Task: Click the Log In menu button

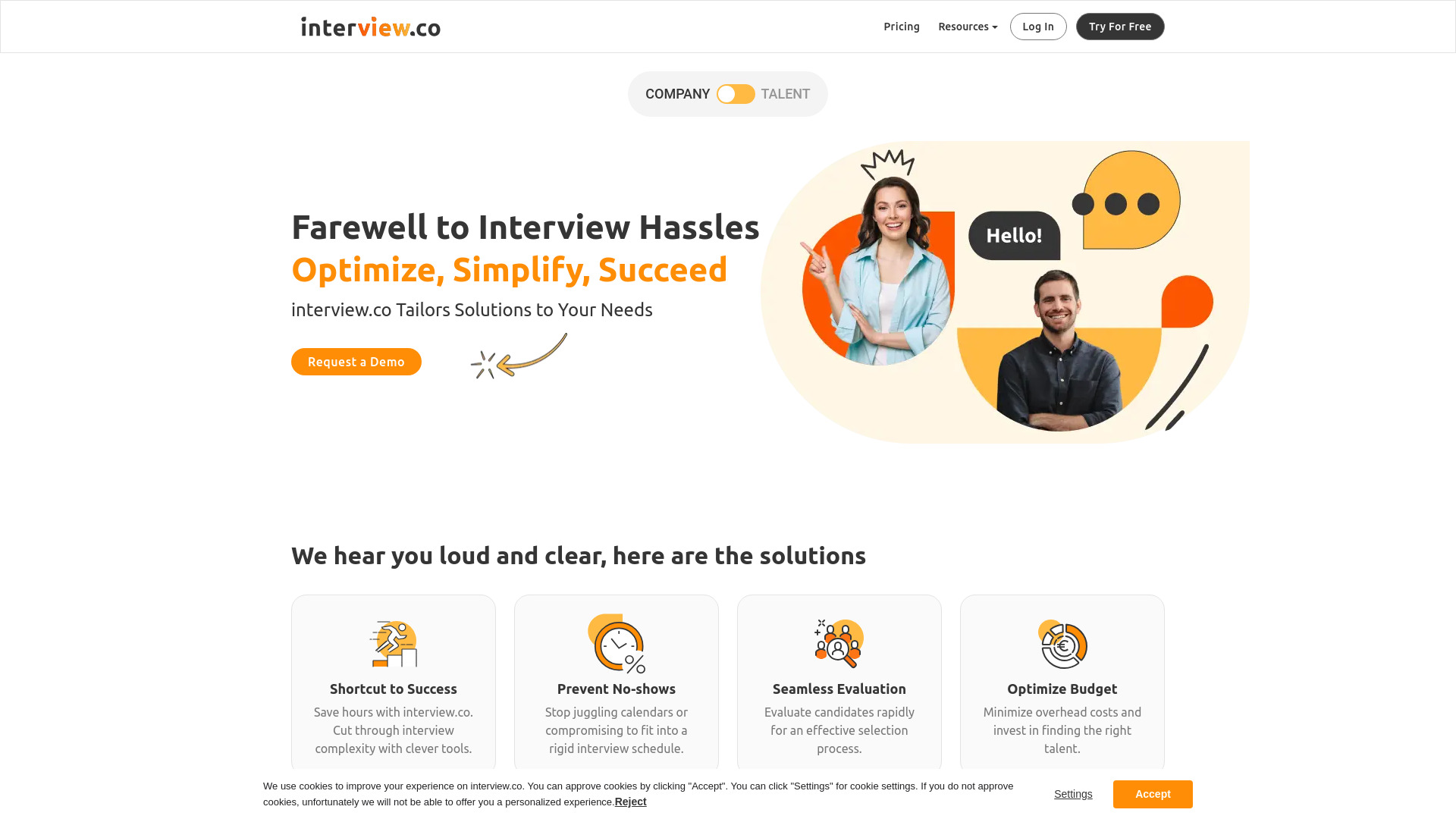Action: pos(1038,26)
